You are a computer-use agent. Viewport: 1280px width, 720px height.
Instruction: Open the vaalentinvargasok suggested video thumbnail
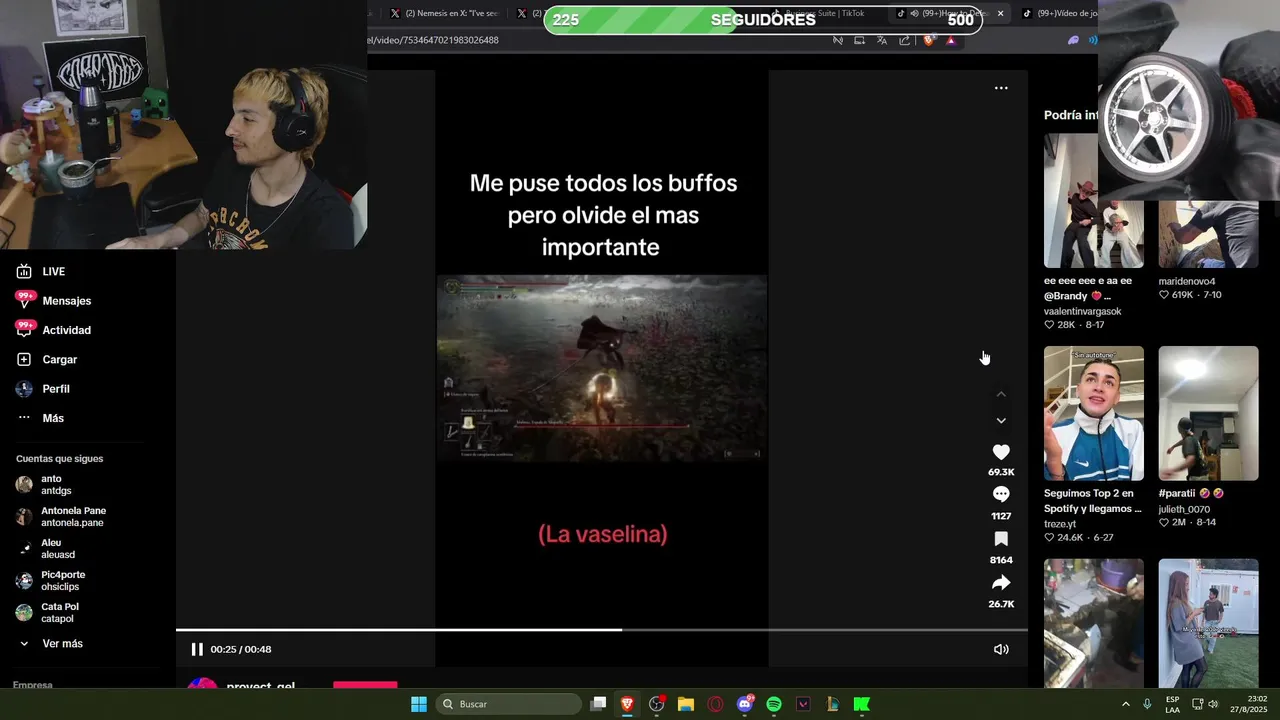[1094, 201]
